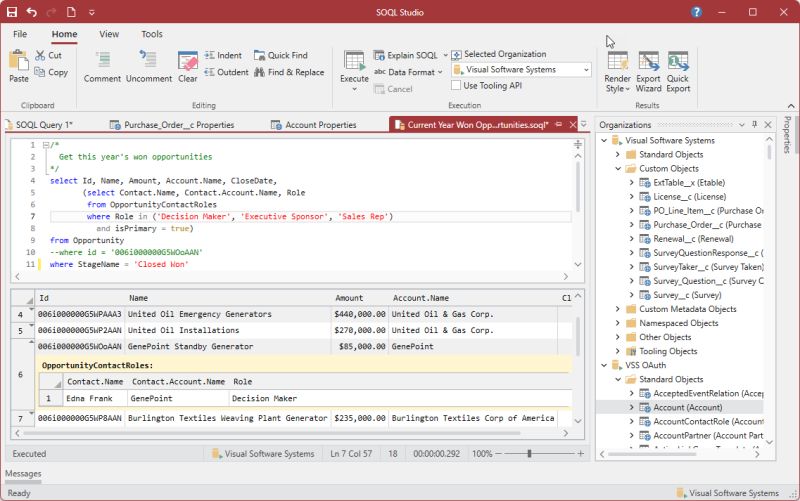The image size is (800, 501).
Task: Collapse the comment block on line 1
Action: point(45,145)
